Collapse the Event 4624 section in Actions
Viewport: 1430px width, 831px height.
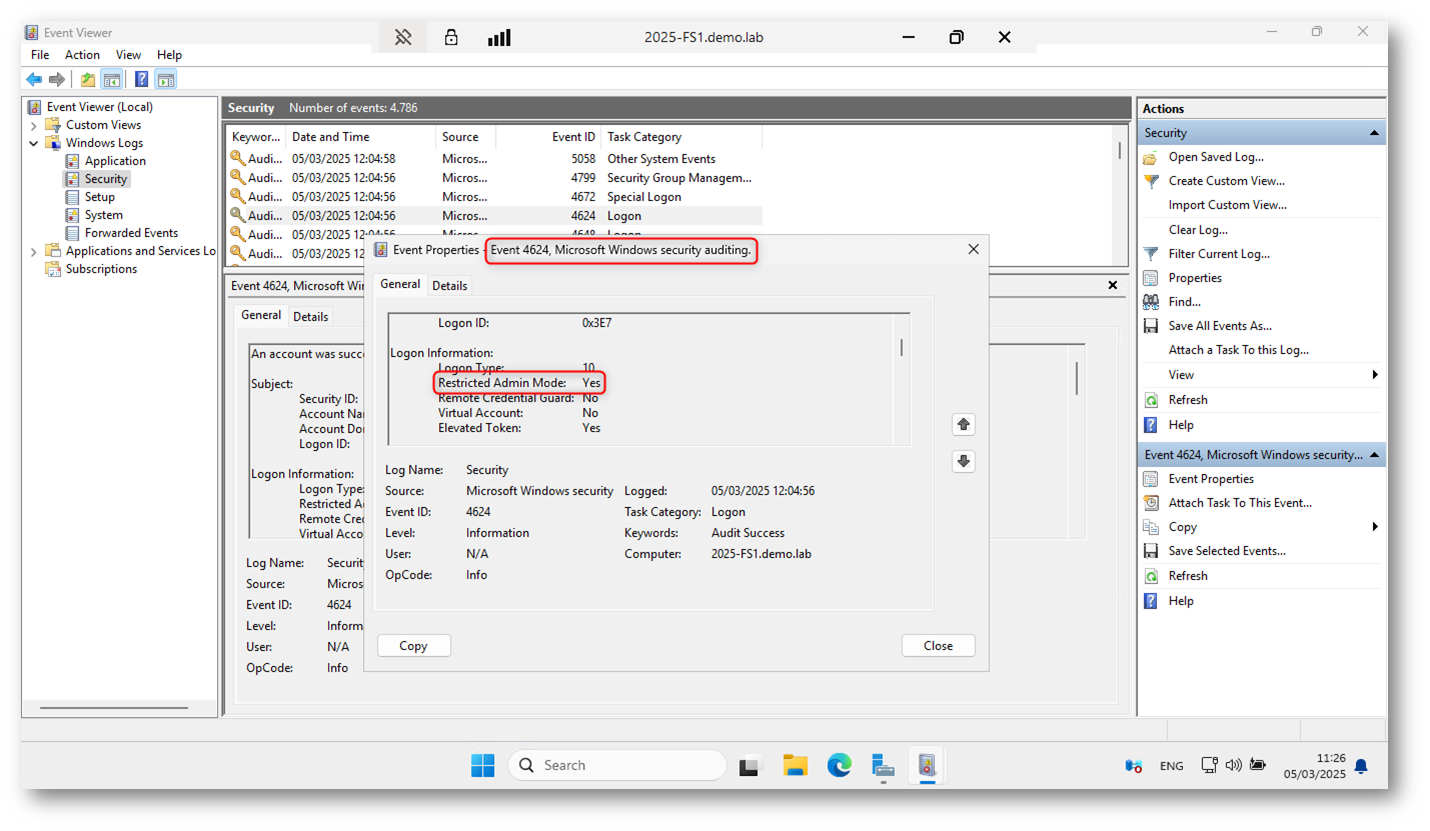click(1375, 455)
